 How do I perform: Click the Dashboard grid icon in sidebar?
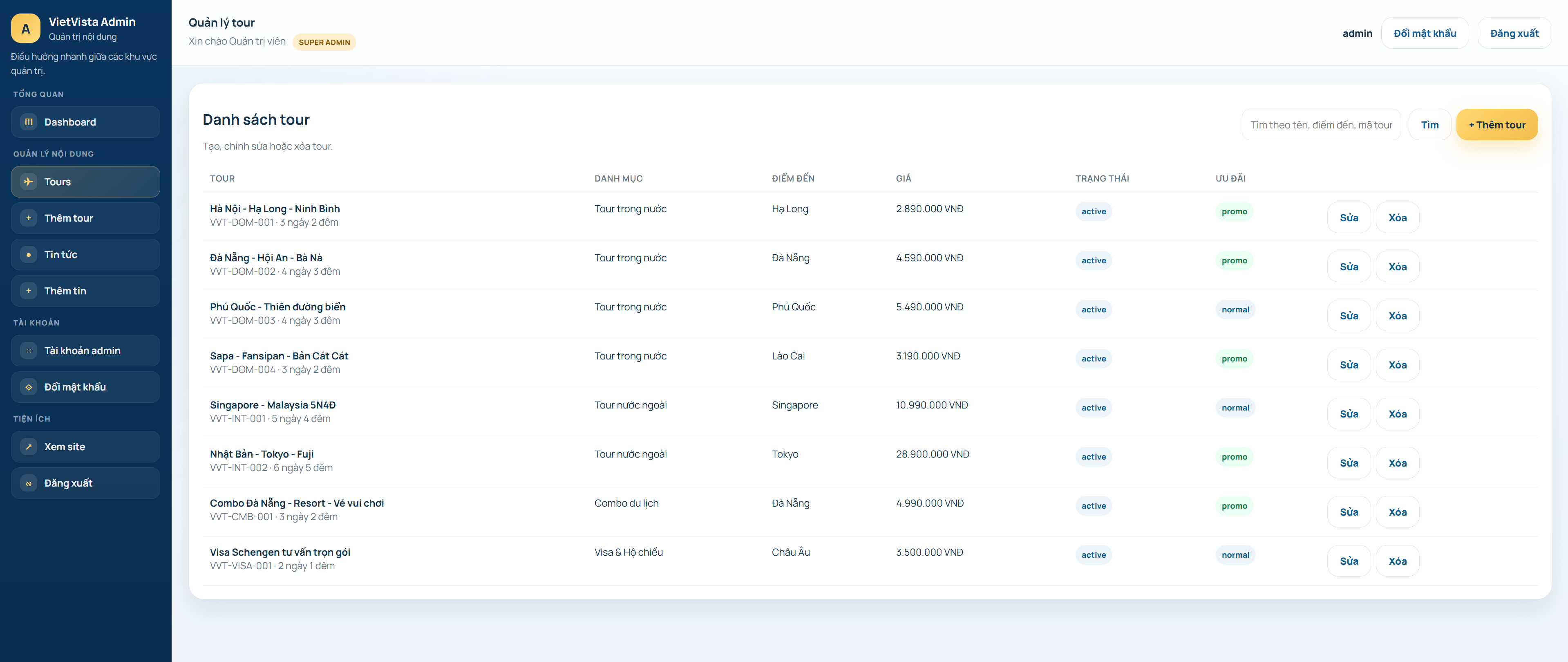click(29, 122)
